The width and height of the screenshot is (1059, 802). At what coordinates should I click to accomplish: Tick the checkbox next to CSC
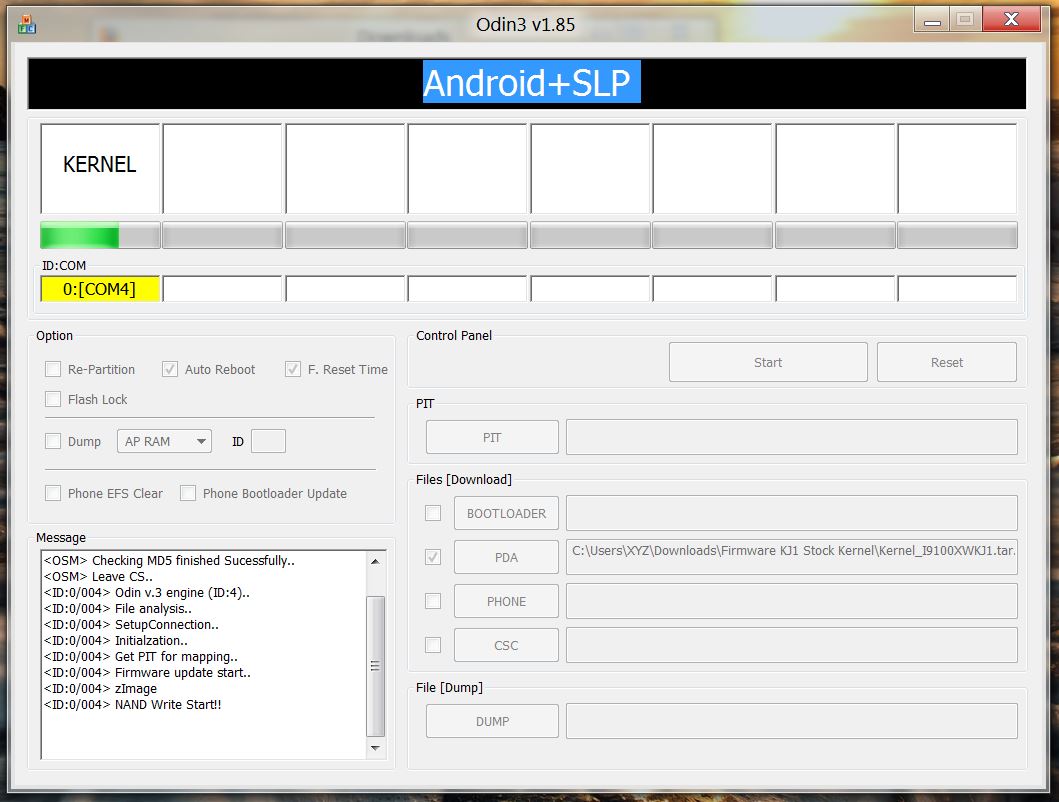[433, 645]
